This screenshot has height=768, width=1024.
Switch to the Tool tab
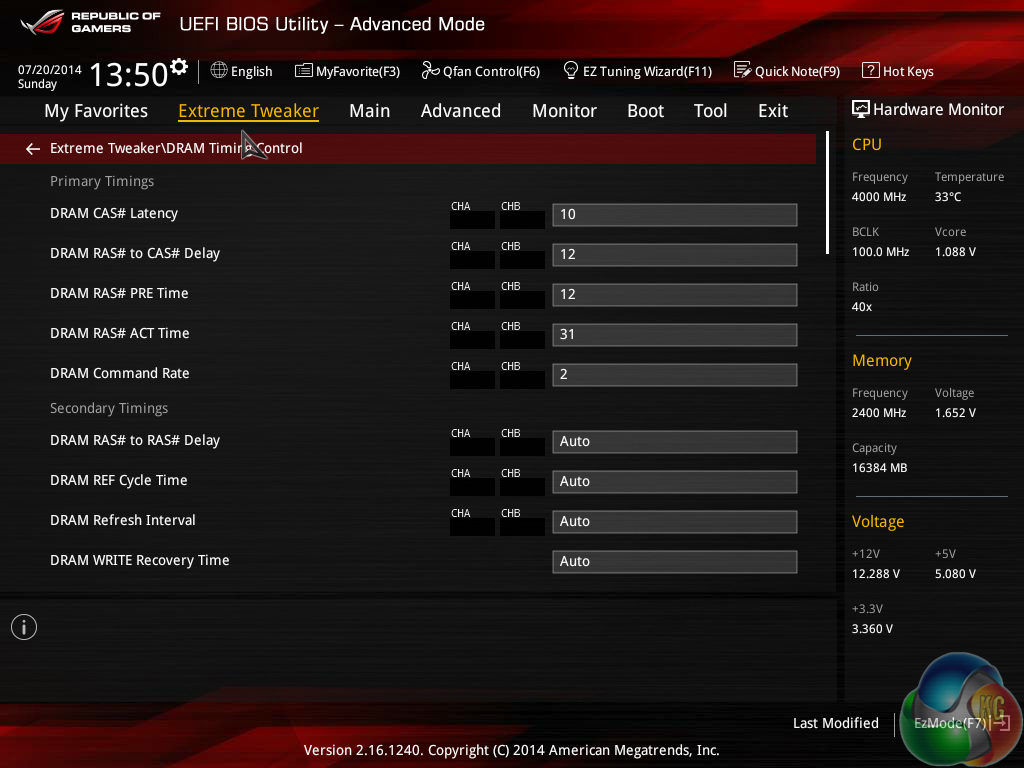pos(711,111)
